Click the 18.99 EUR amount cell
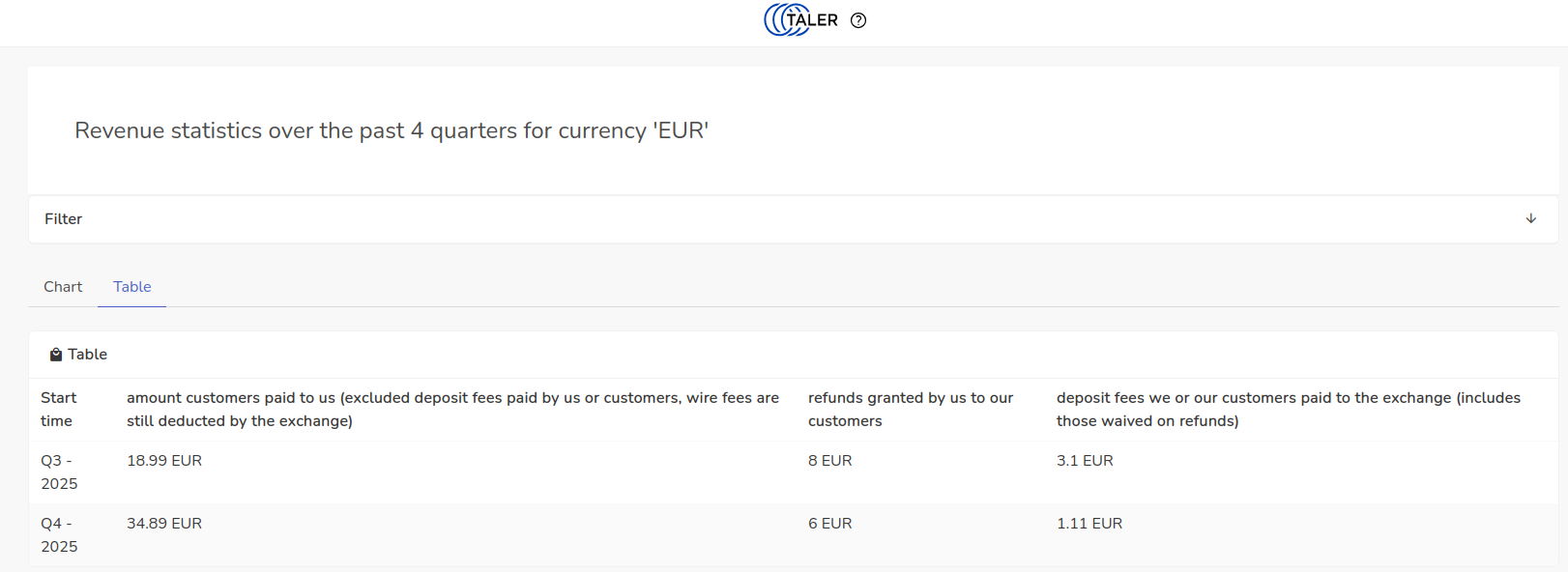 pos(164,461)
